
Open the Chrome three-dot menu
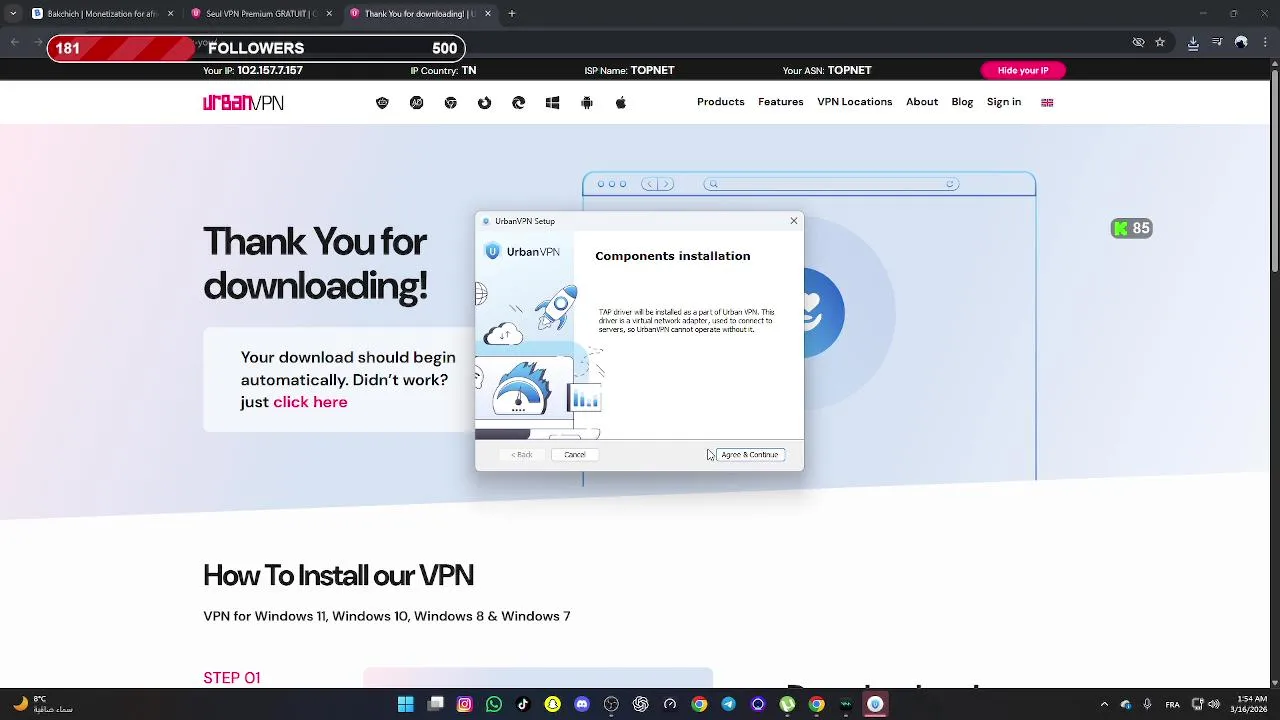[1265, 42]
